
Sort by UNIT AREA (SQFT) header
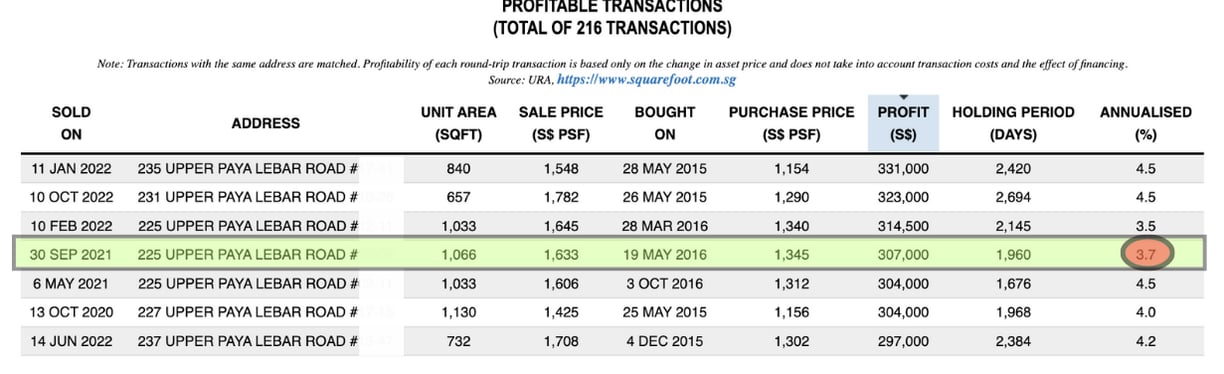coord(459,123)
